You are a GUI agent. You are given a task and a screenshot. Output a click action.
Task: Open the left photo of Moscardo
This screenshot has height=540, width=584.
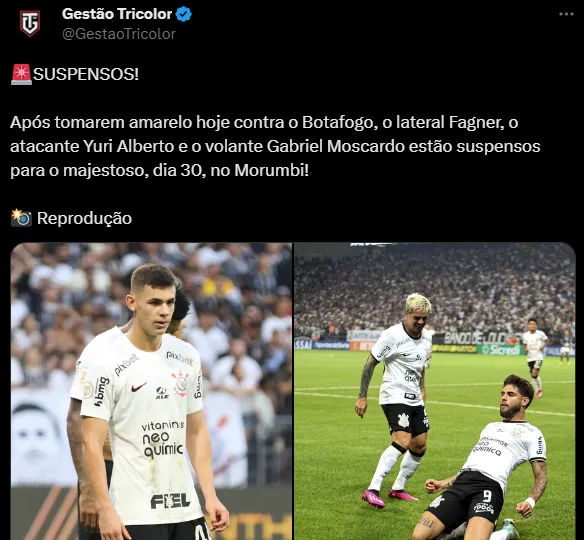[151, 391]
